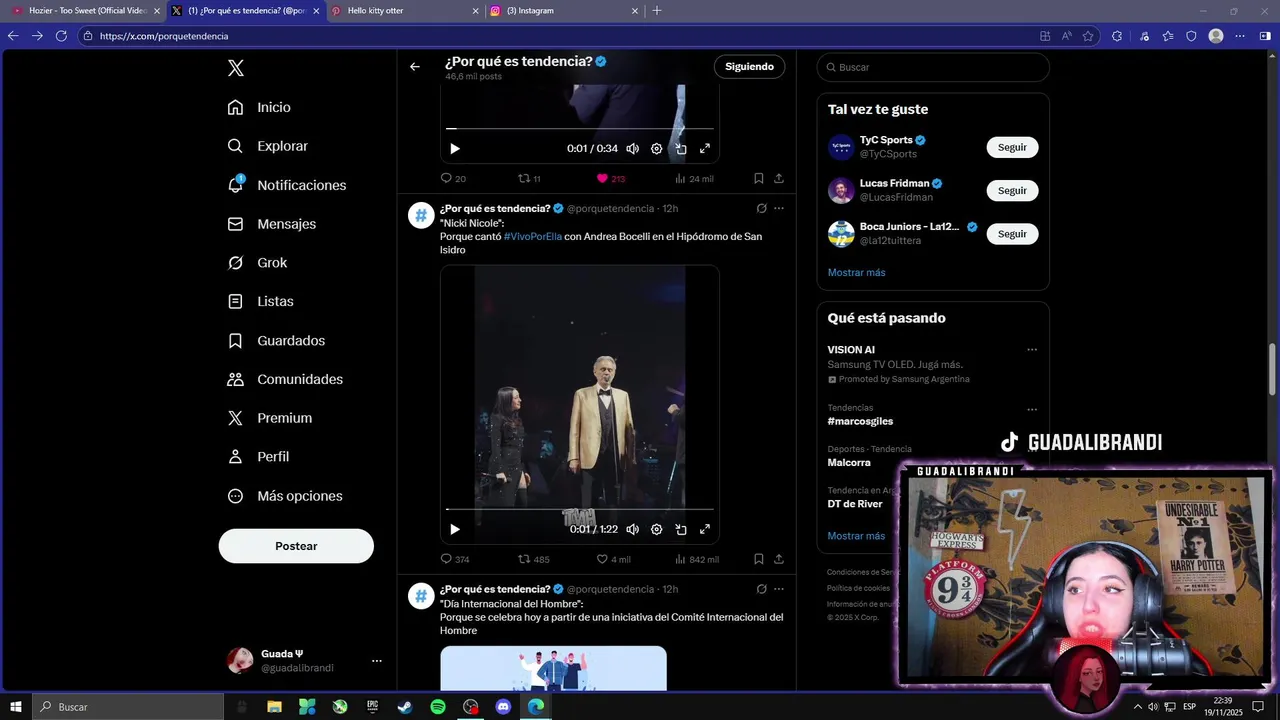Open Grok icon on Día Internacional del Hombre post
1280x720 pixels.
pyautogui.click(x=762, y=589)
